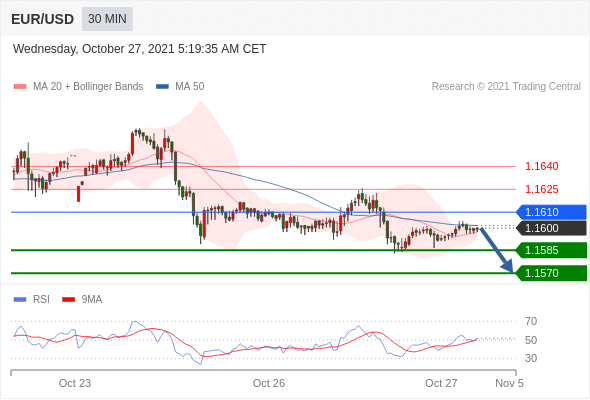The width and height of the screenshot is (590, 400).
Task: Click the red 9MA legend swatch
Action: (68, 300)
